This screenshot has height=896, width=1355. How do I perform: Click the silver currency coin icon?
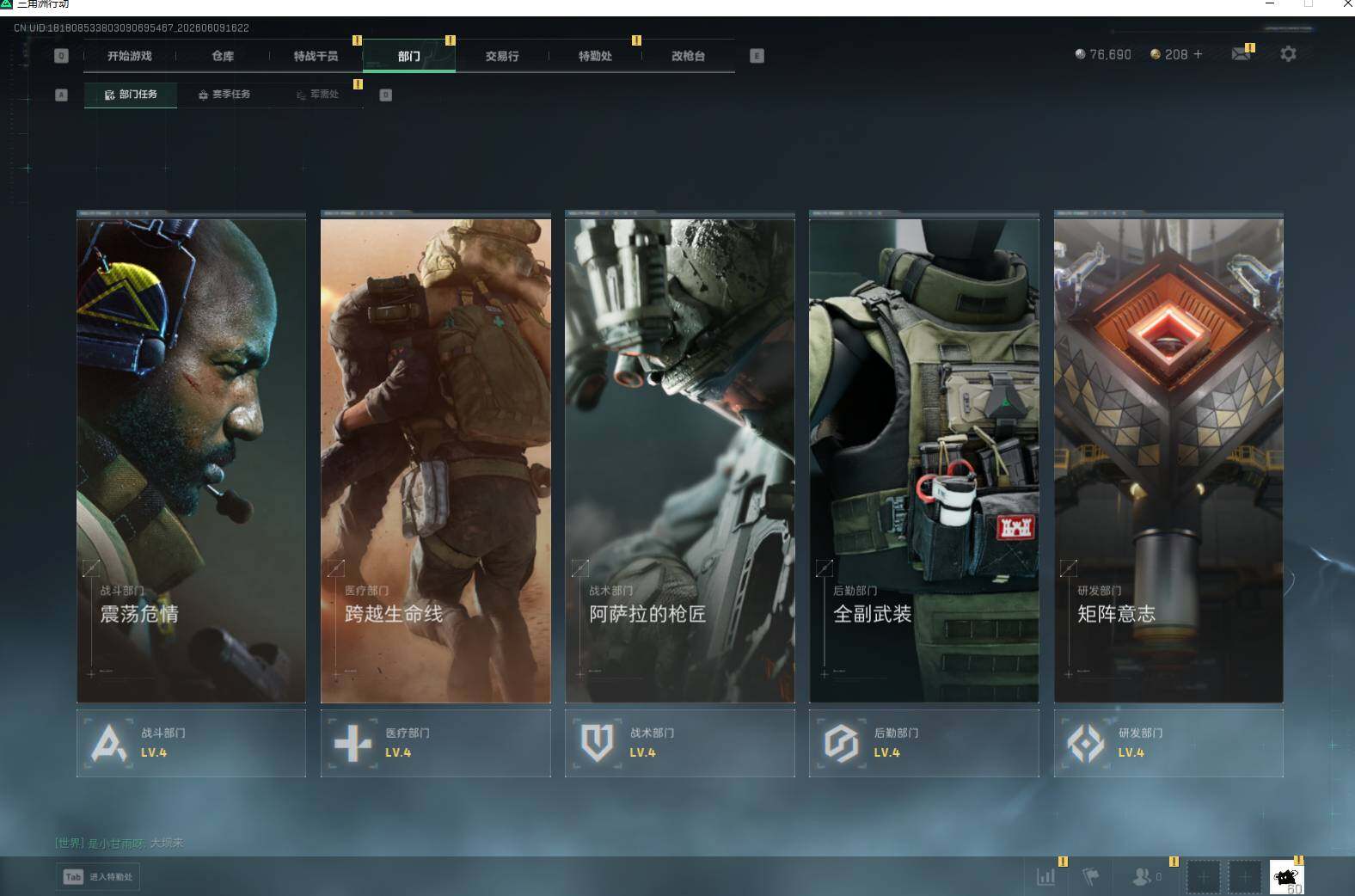click(1080, 54)
